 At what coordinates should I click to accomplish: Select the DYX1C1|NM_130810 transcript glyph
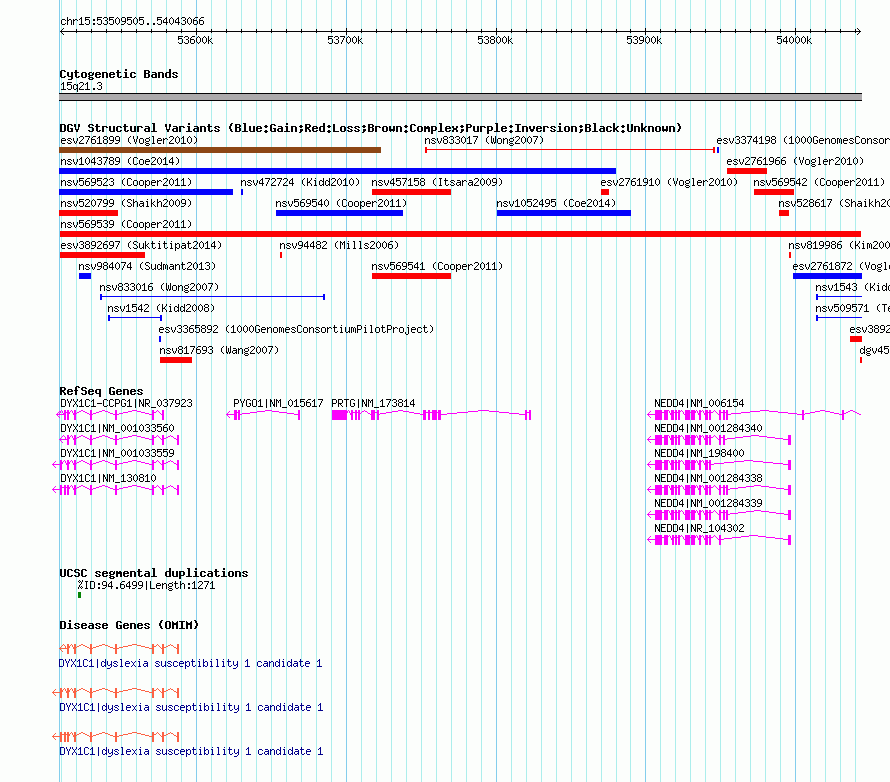[115, 490]
